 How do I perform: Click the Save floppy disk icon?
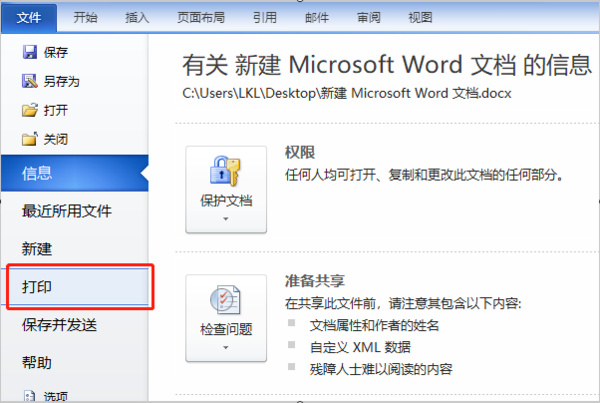click(30, 52)
